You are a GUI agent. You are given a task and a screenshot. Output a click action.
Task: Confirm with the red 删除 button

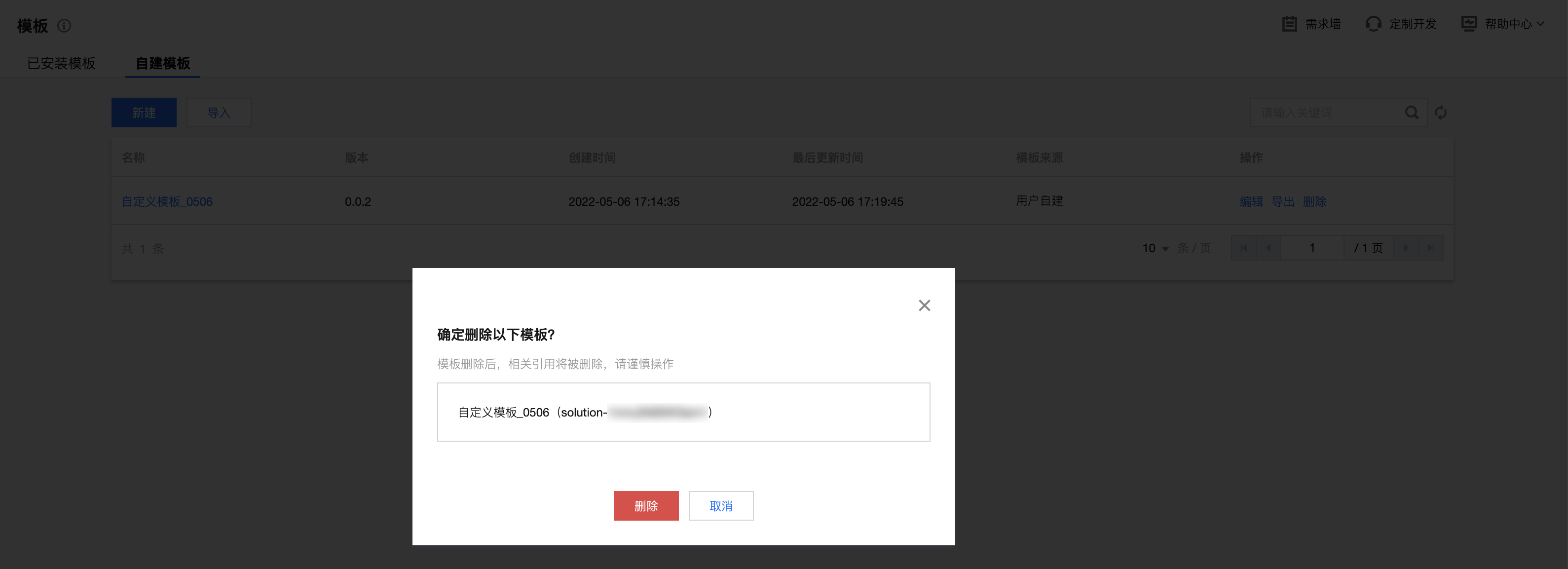coord(645,506)
